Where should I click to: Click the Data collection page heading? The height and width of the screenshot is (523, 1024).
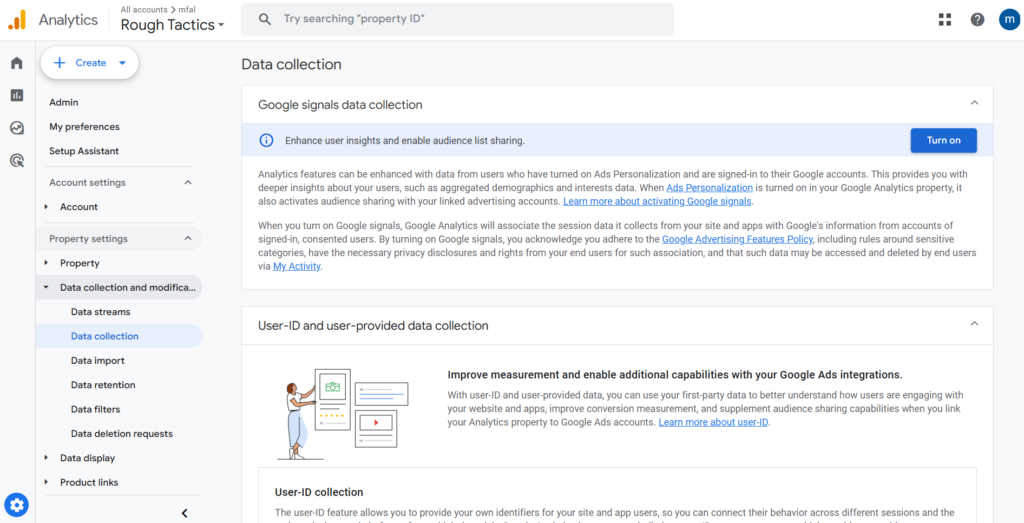[291, 64]
